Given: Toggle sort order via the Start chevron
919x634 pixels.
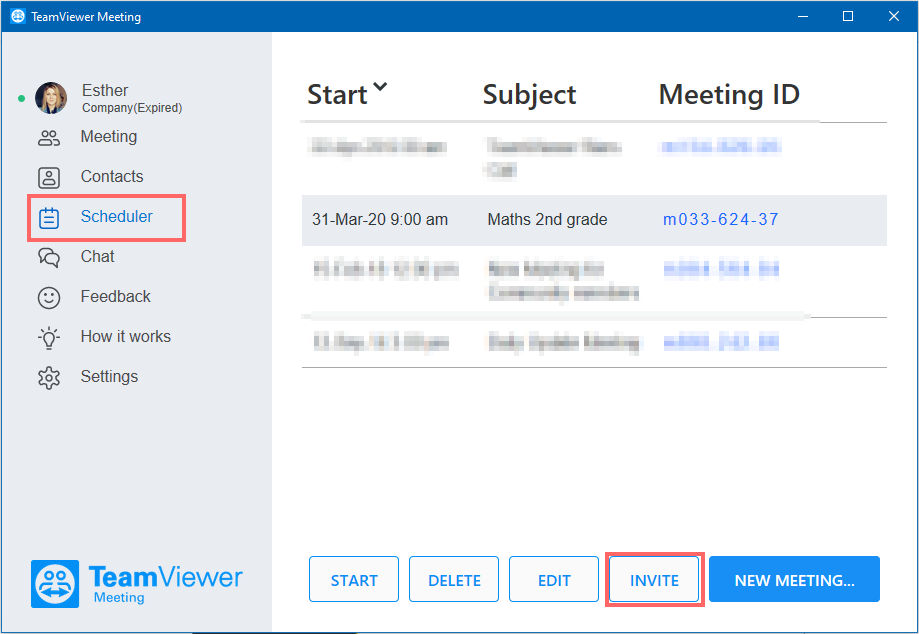Looking at the screenshot, I should 380,87.
